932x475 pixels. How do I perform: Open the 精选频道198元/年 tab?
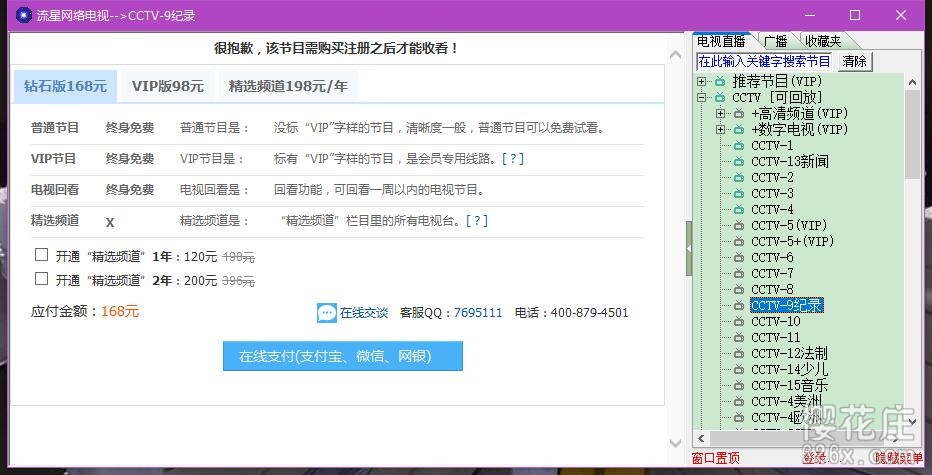click(x=288, y=86)
